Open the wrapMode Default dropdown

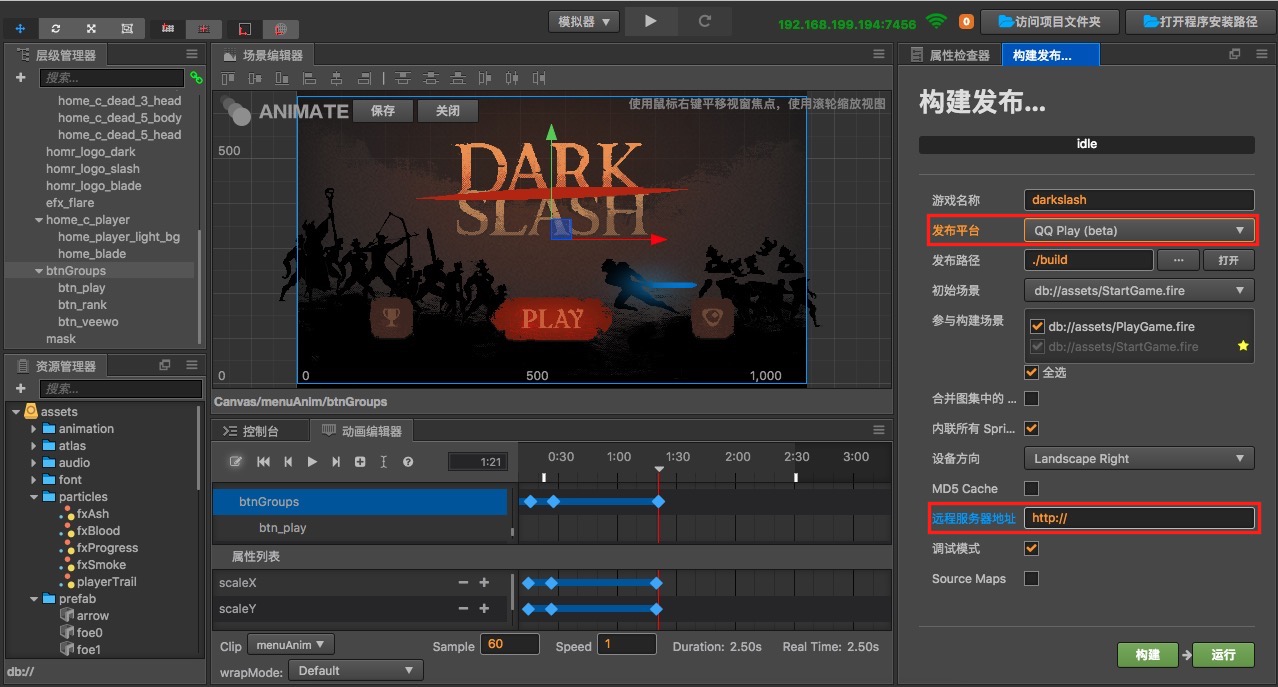tap(355, 671)
